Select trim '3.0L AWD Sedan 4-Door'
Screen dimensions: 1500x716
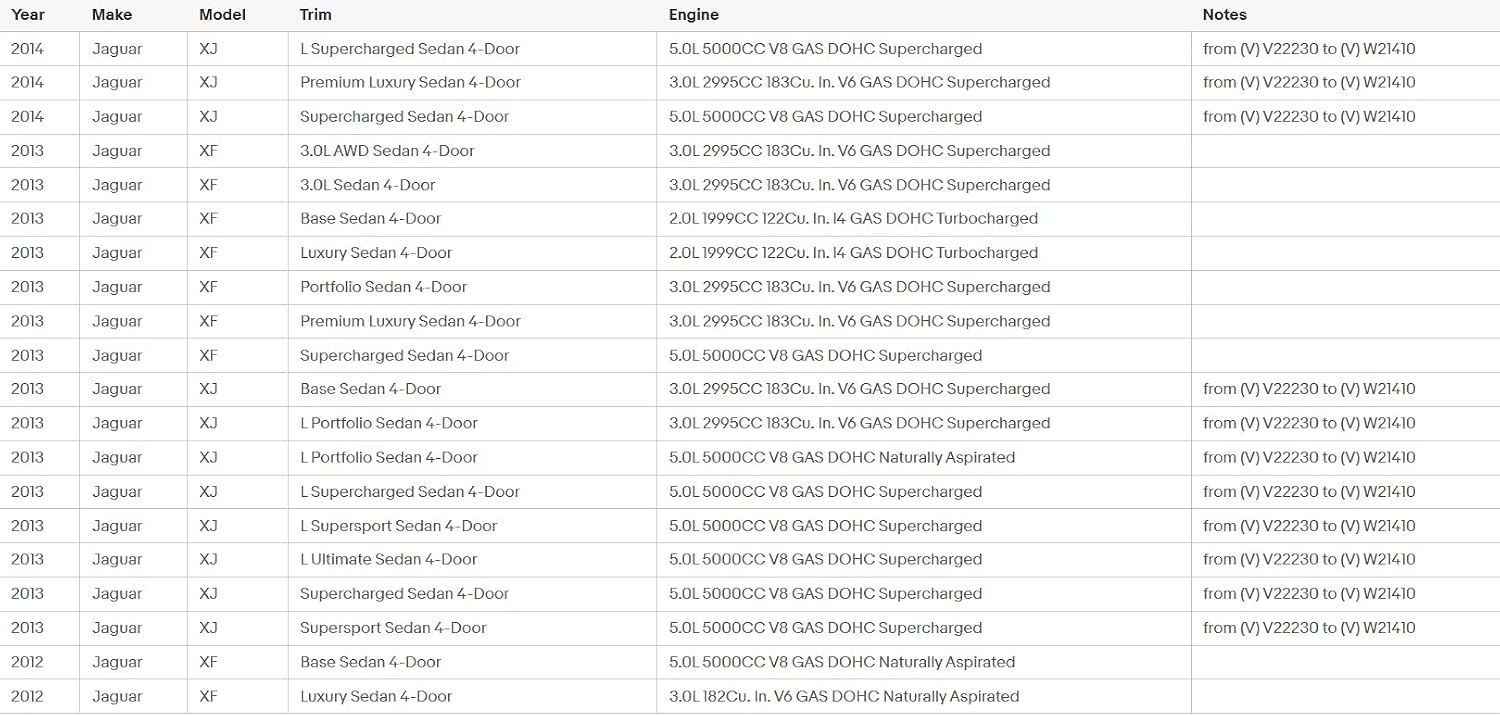tap(387, 151)
